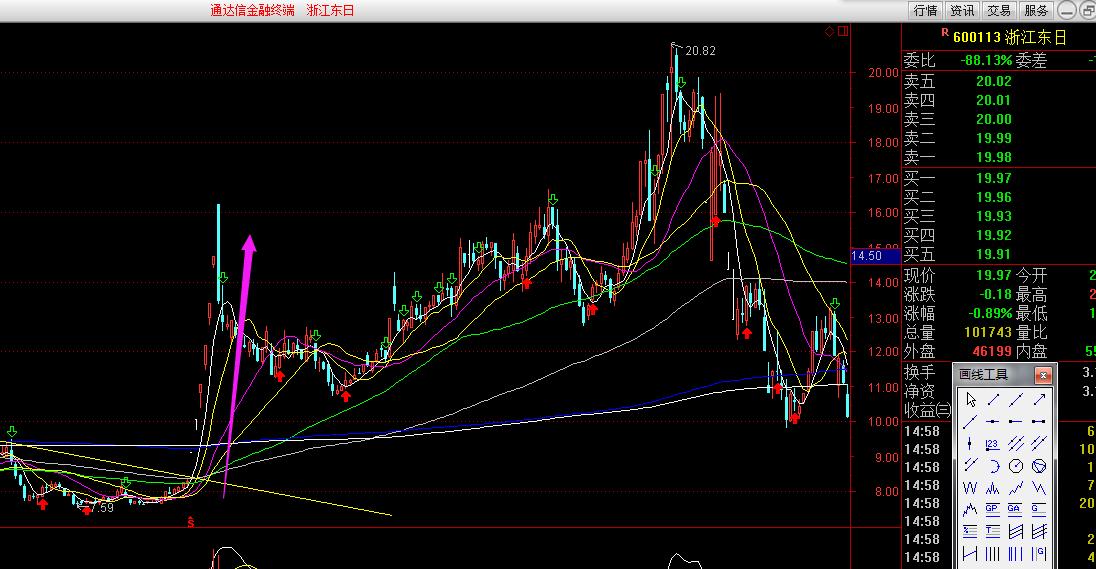Screen dimensions: 1096x569
Task: Pick the straight line through two points tool
Action: (x=1016, y=400)
